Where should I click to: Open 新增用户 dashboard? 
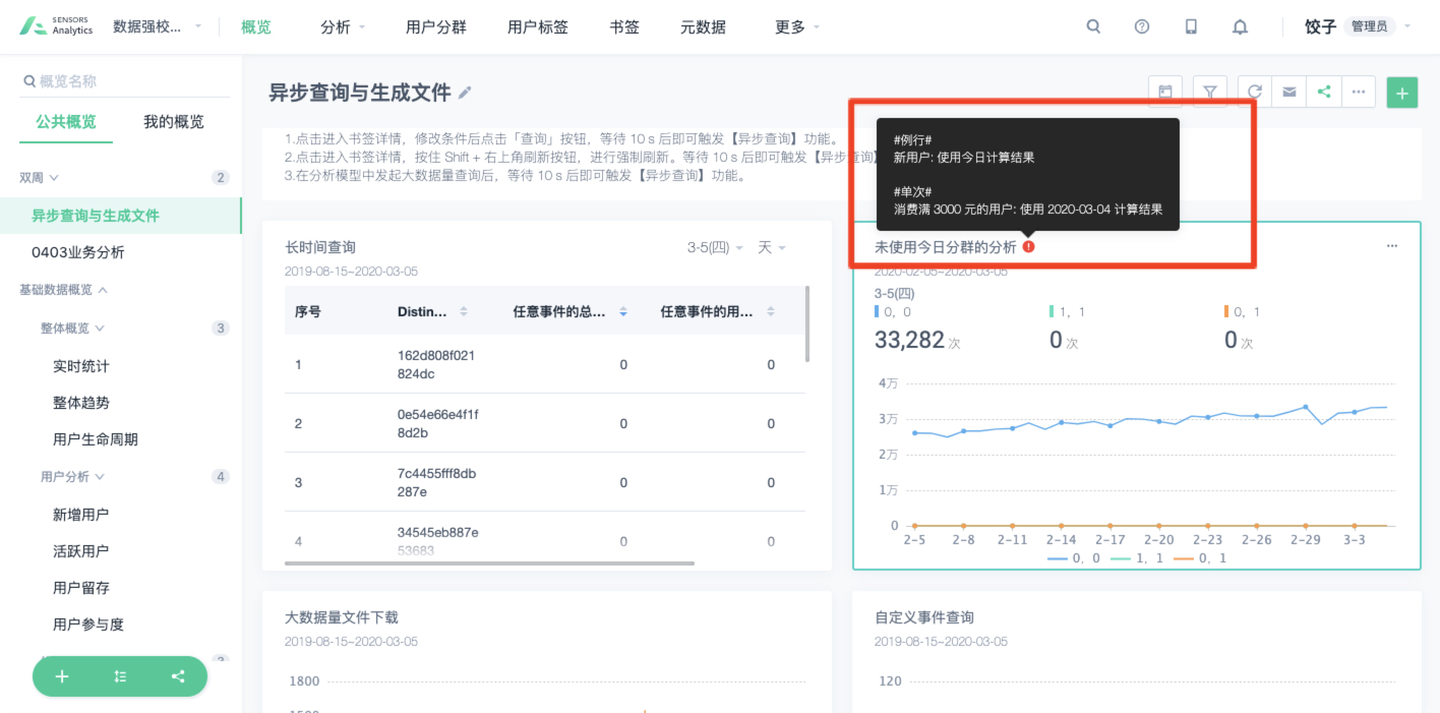point(81,514)
